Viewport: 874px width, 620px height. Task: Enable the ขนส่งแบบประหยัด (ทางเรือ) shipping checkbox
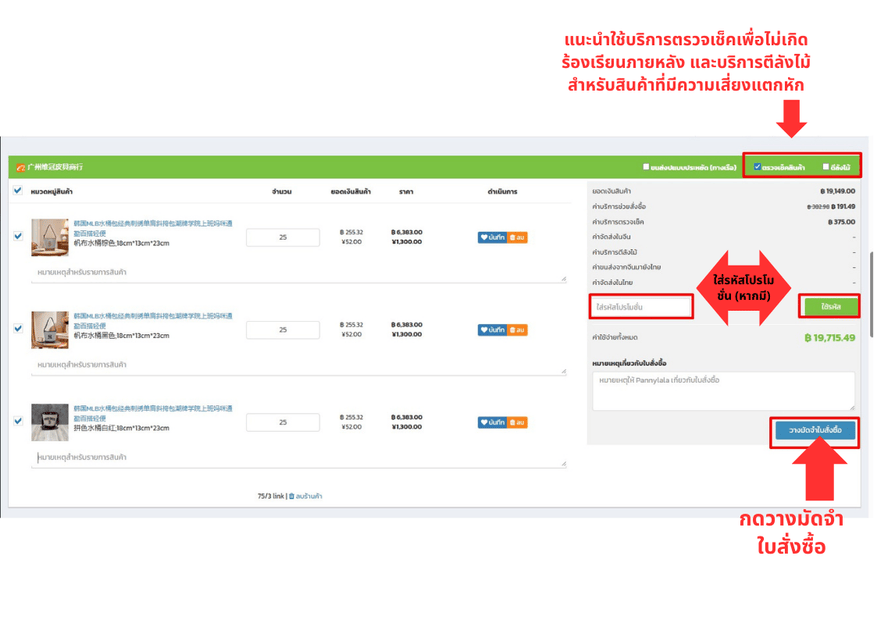[x=645, y=164]
